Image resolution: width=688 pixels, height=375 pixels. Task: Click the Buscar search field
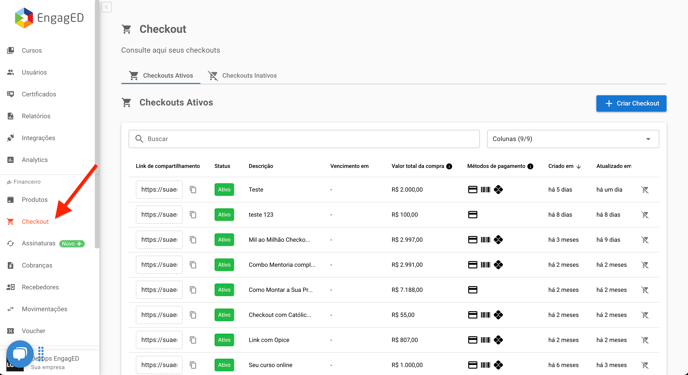coord(304,139)
